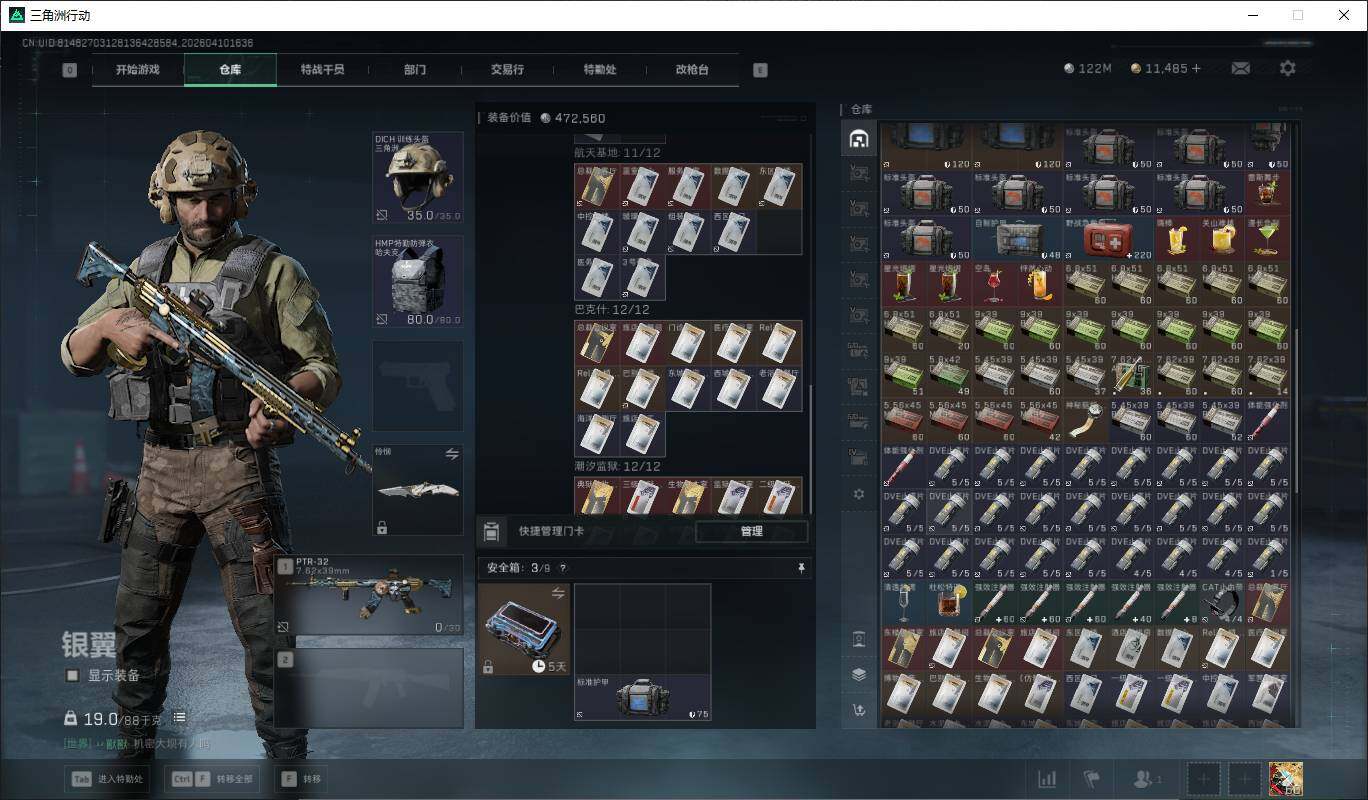
Task: Select the DVE item showing 1/5
Action: coord(1267,557)
